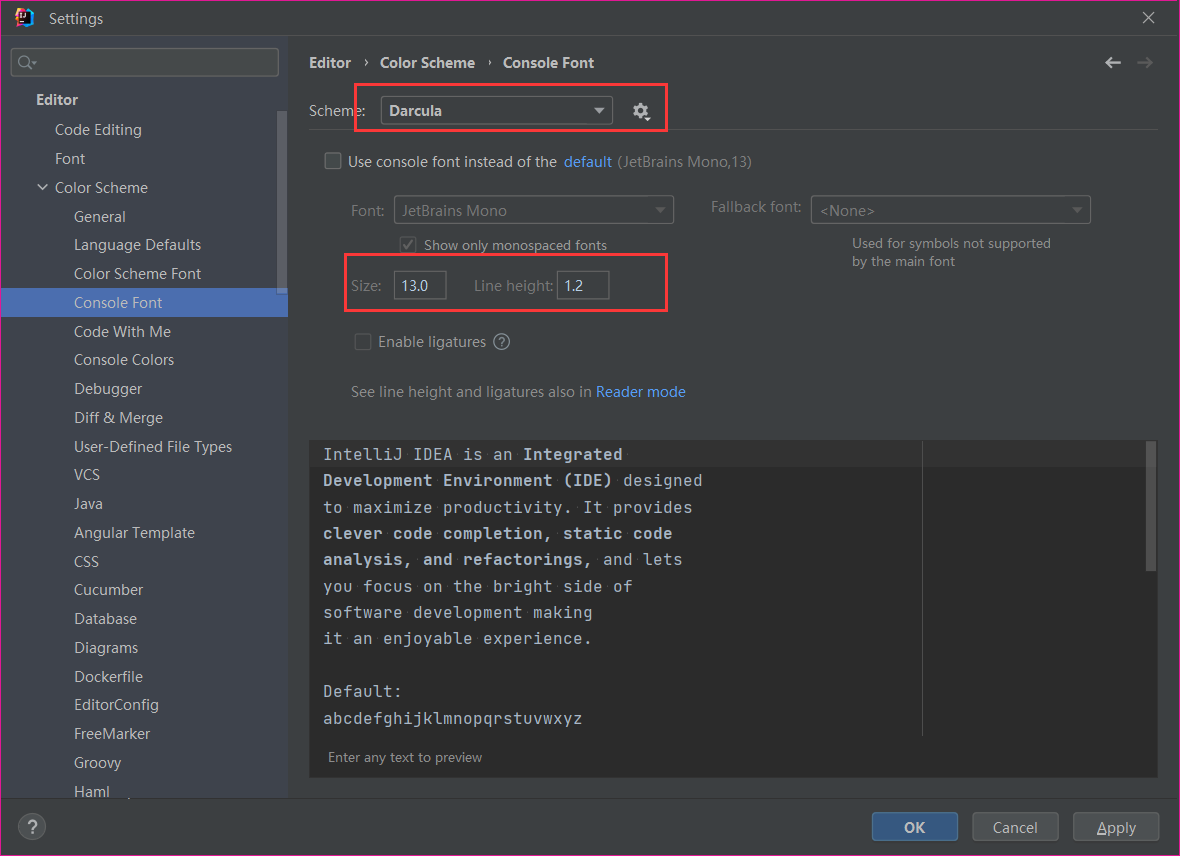Click the Size input field
This screenshot has width=1180, height=856.
(420, 285)
